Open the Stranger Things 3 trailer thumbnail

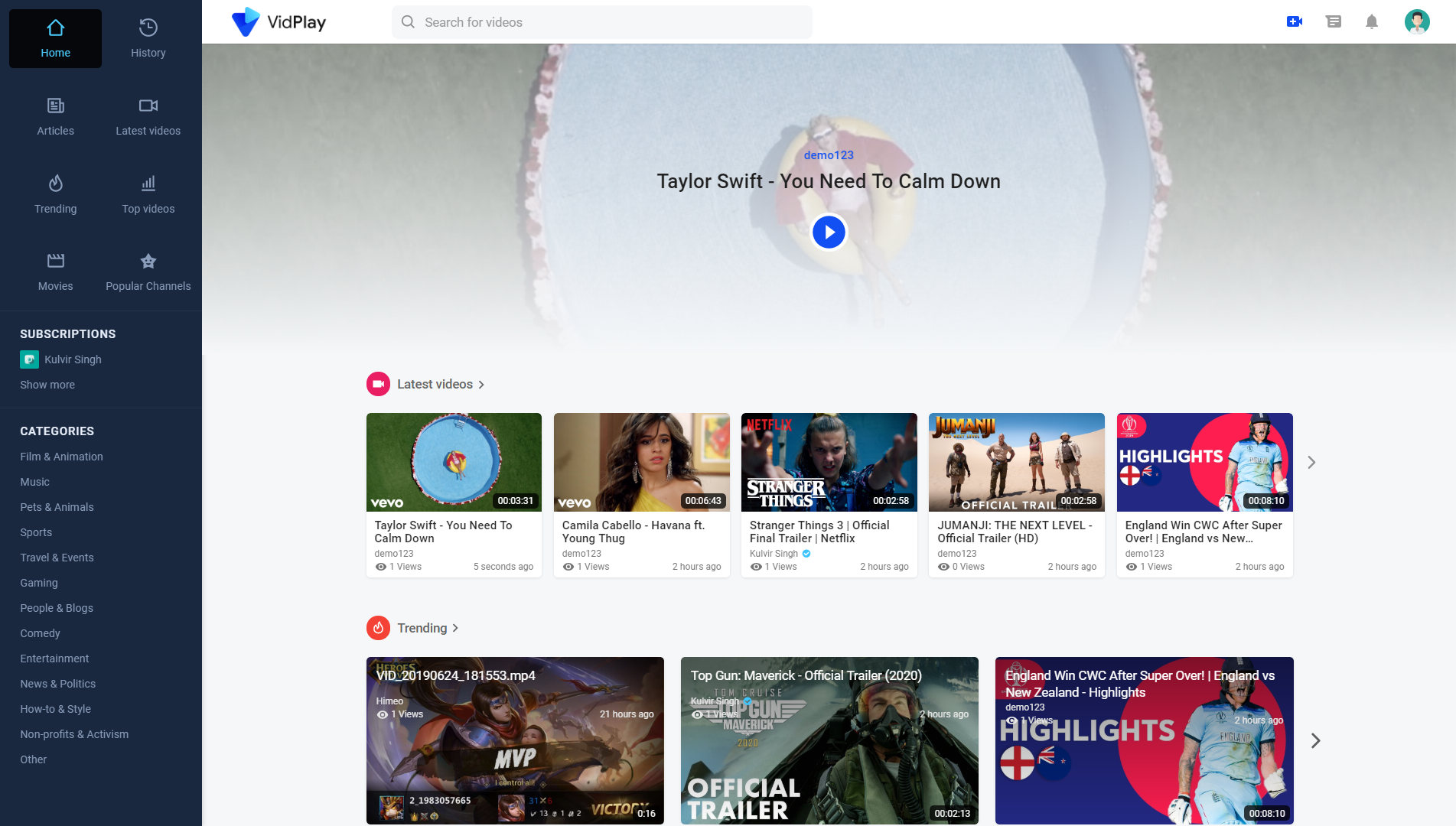point(829,462)
